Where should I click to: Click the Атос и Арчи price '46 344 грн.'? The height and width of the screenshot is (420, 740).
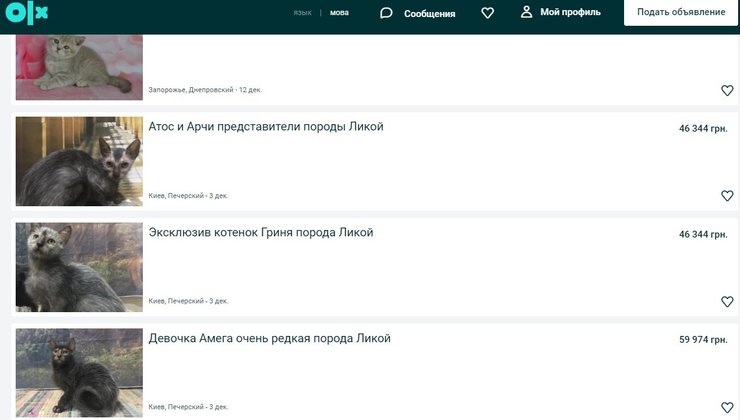(x=703, y=128)
